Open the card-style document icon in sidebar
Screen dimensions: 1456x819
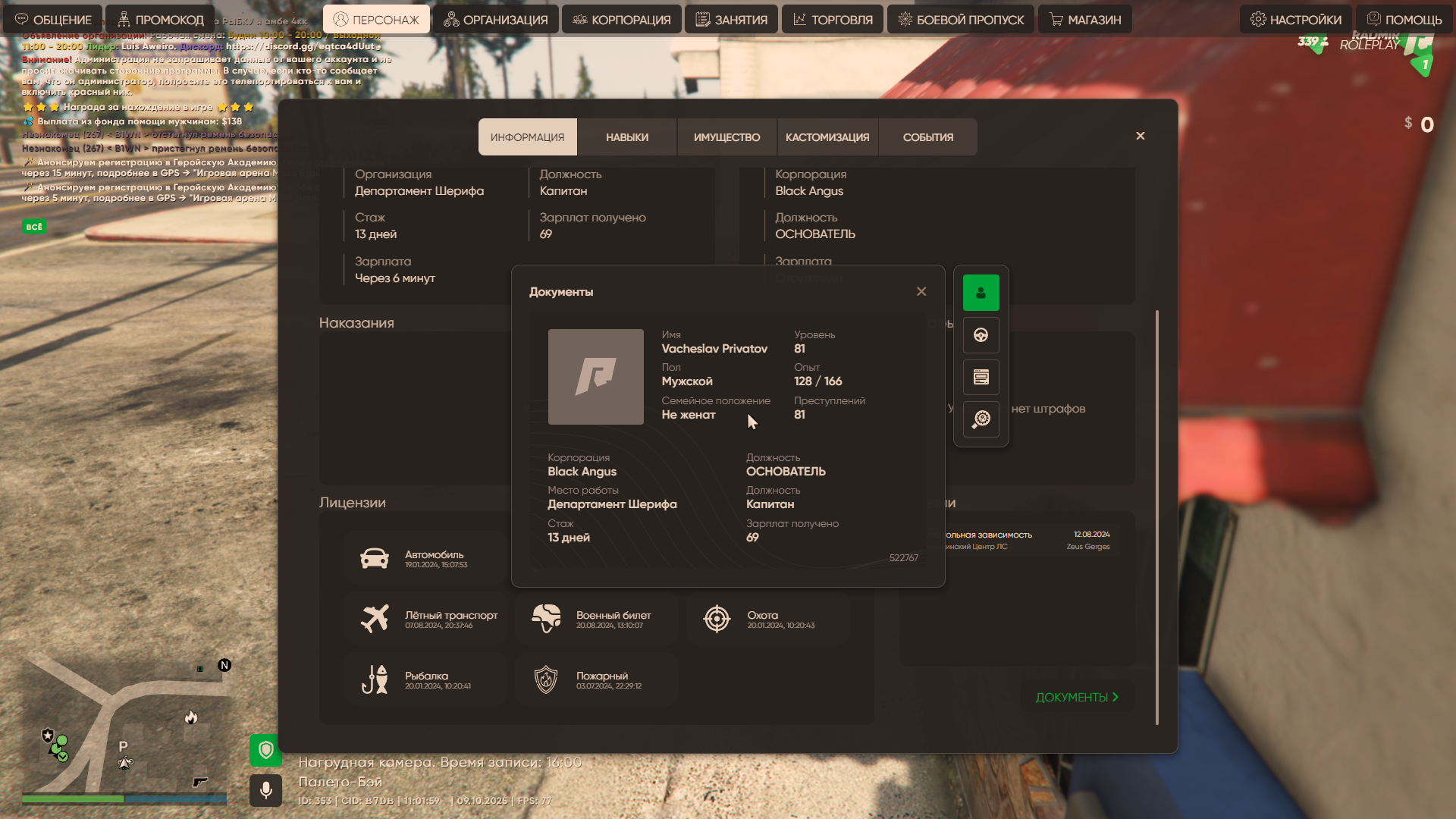click(x=981, y=377)
